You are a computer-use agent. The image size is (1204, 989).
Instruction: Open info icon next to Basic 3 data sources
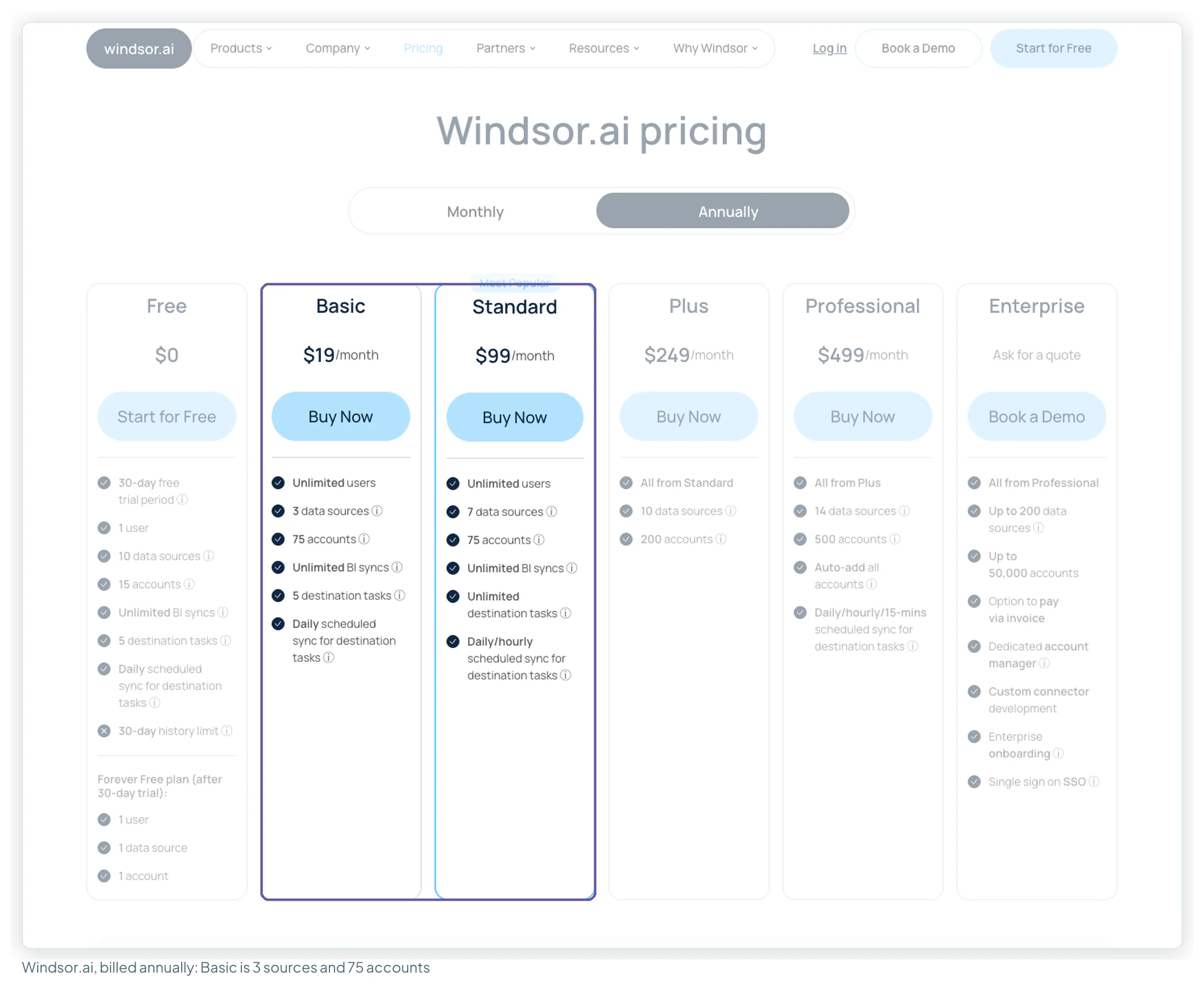click(377, 511)
